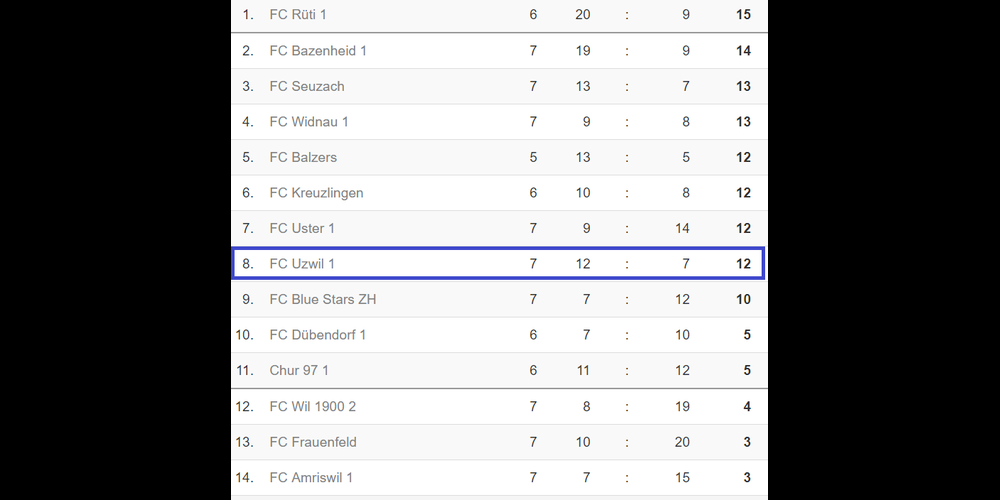Viewport: 1000px width, 500px height.
Task: Click the highlighted FC Uzwil 1 name
Action: coord(302,264)
